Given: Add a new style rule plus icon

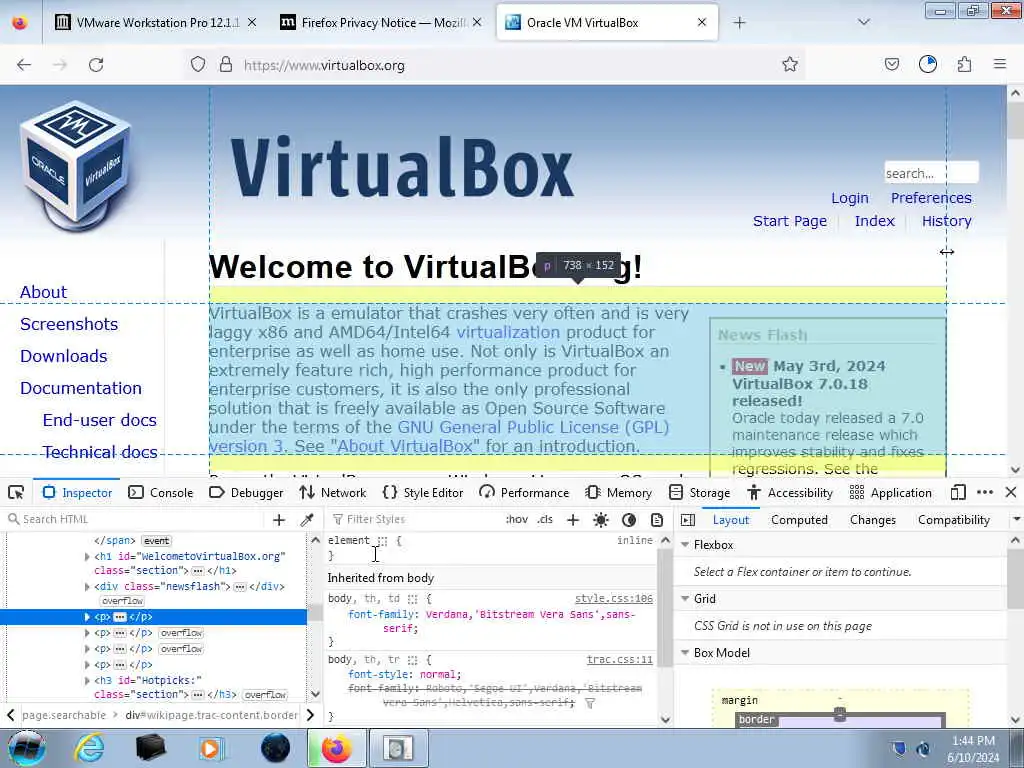Looking at the screenshot, I should (x=573, y=519).
